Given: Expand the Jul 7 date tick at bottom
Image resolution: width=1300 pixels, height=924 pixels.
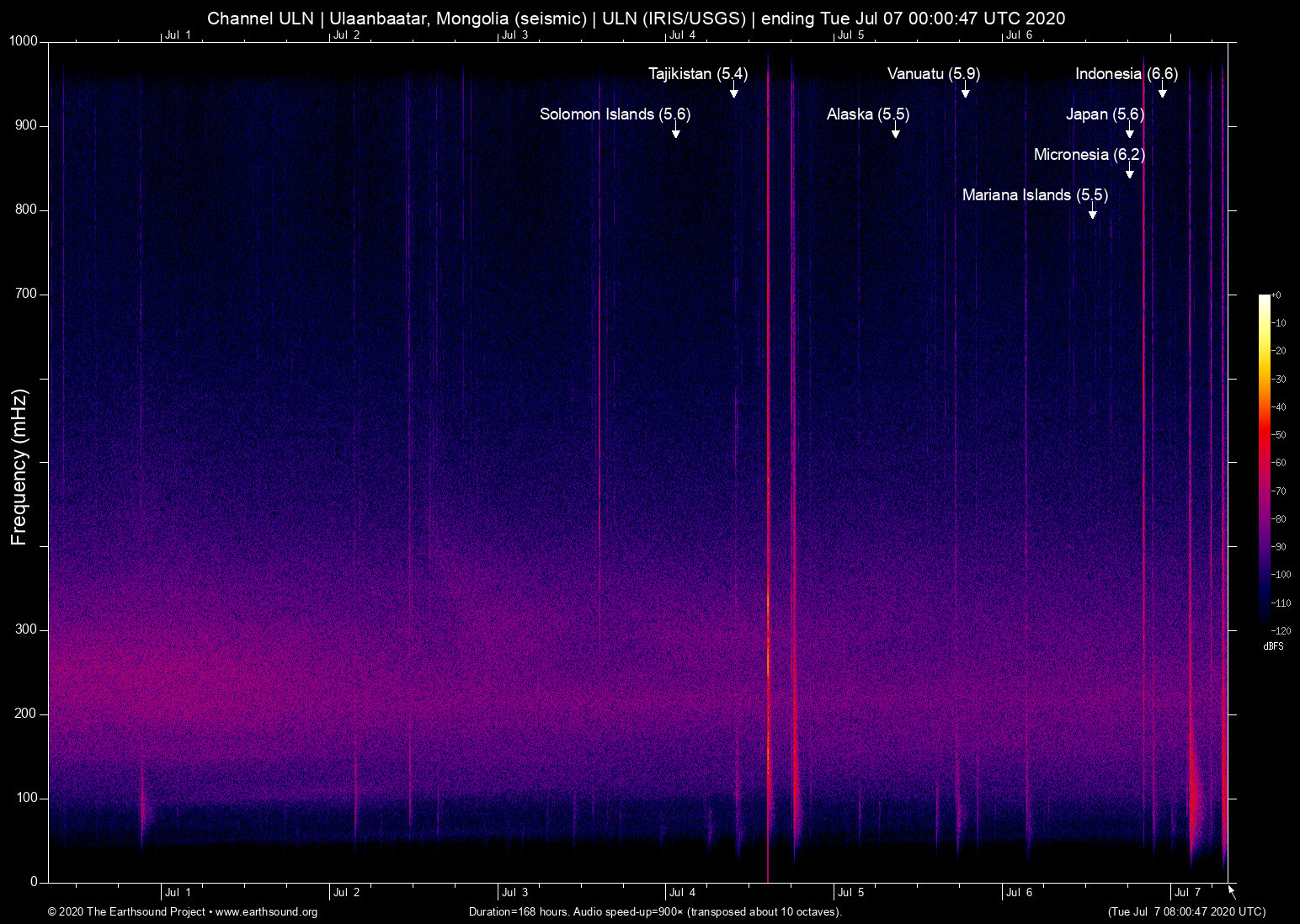Looking at the screenshot, I should click(1188, 892).
